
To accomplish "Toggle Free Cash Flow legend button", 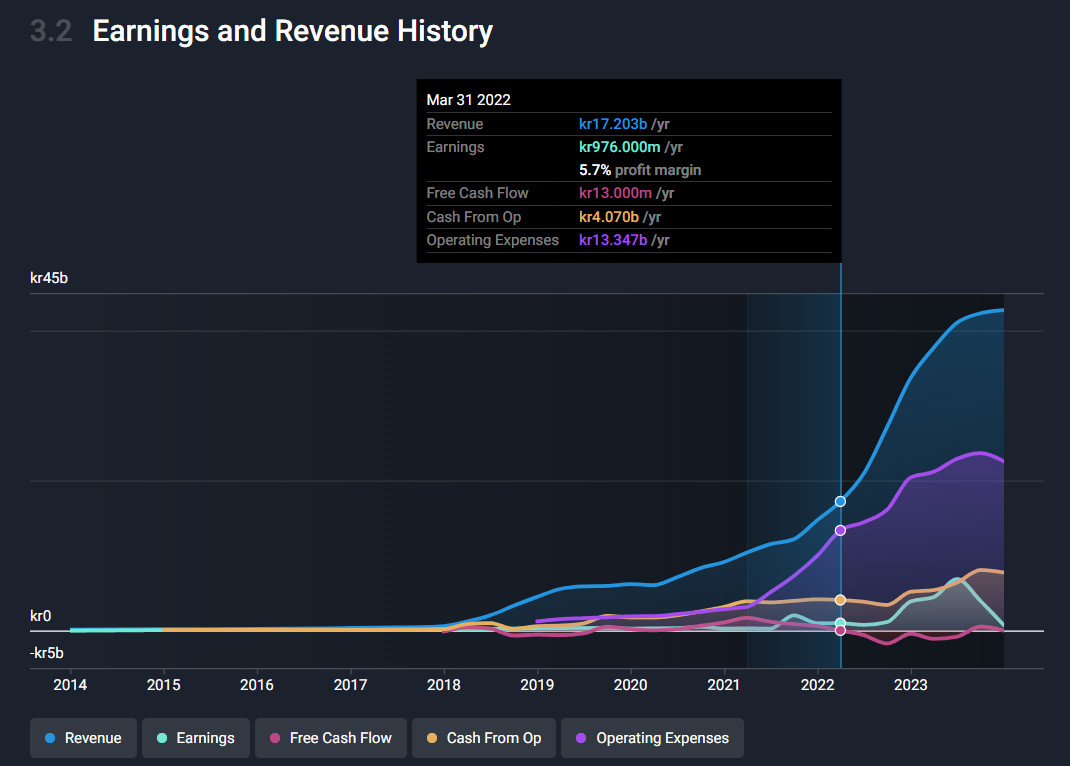I will (x=330, y=738).
